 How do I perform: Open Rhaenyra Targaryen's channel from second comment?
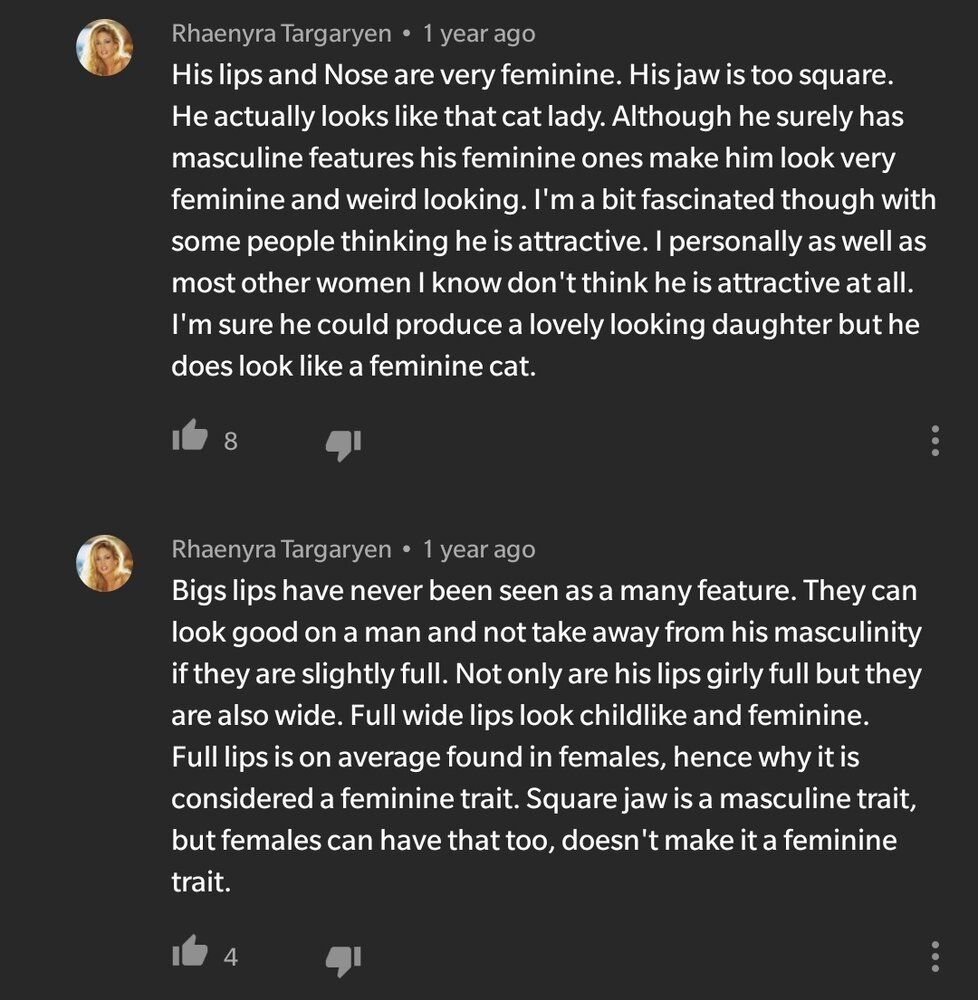click(x=281, y=550)
